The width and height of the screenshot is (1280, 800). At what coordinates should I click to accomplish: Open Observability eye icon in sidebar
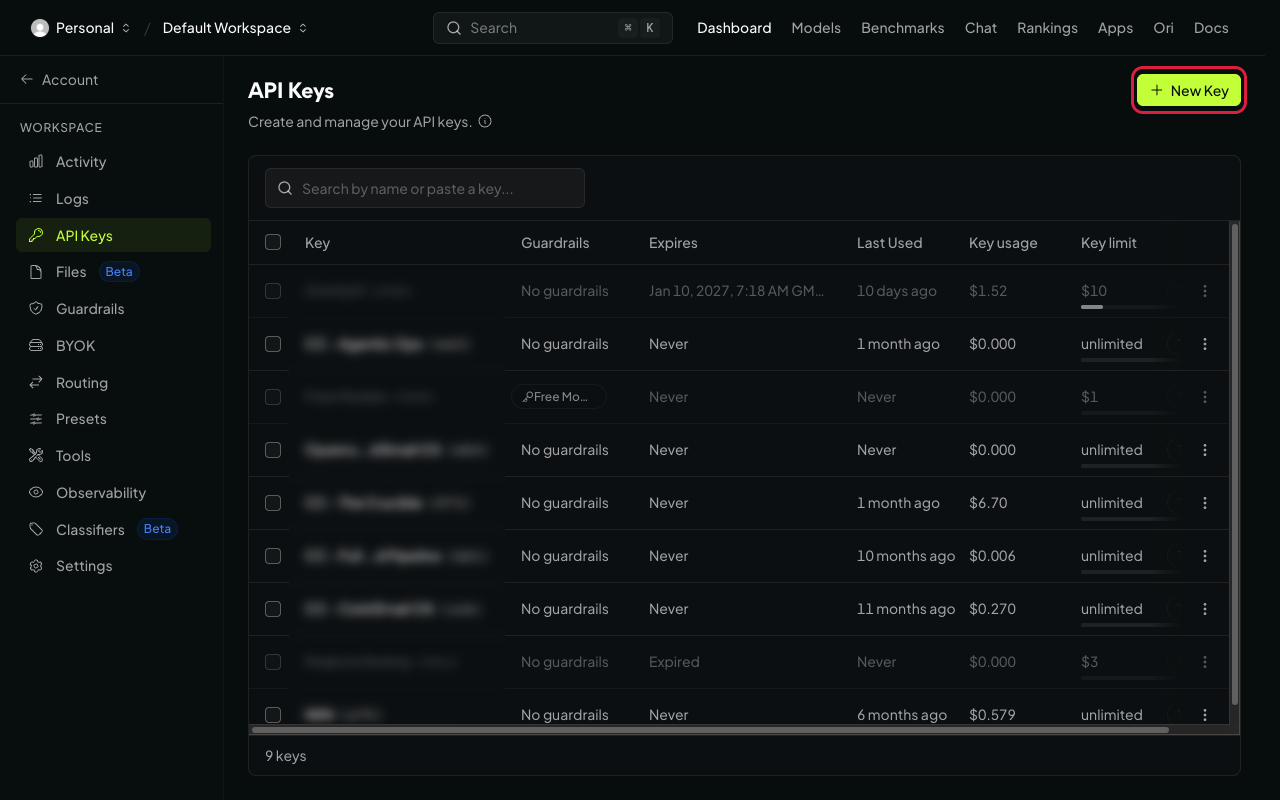point(36,493)
